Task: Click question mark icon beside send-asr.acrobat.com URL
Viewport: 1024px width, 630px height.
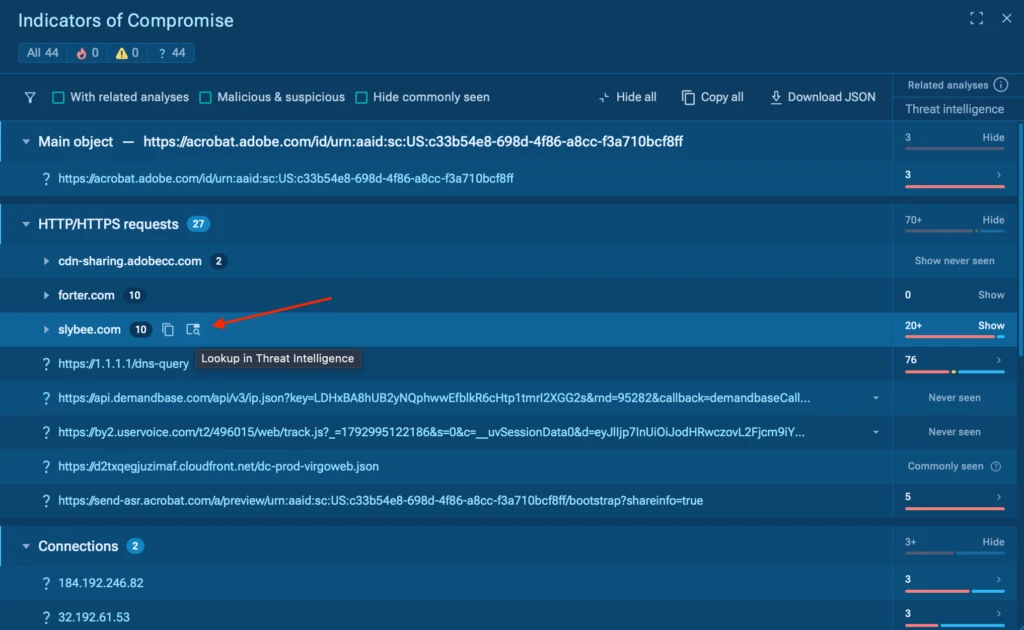Action: pyautogui.click(x=46, y=501)
